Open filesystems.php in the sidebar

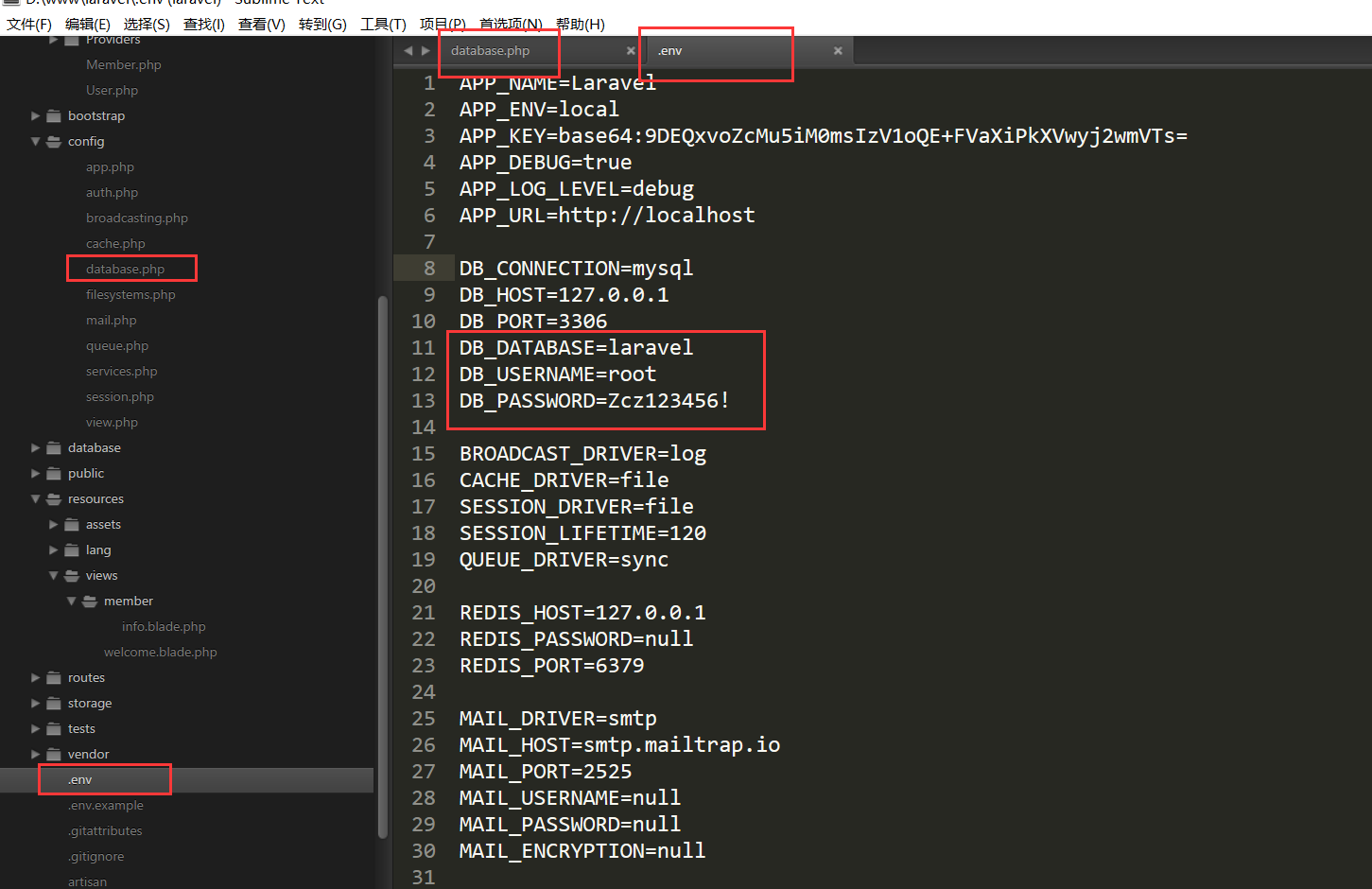coord(130,295)
